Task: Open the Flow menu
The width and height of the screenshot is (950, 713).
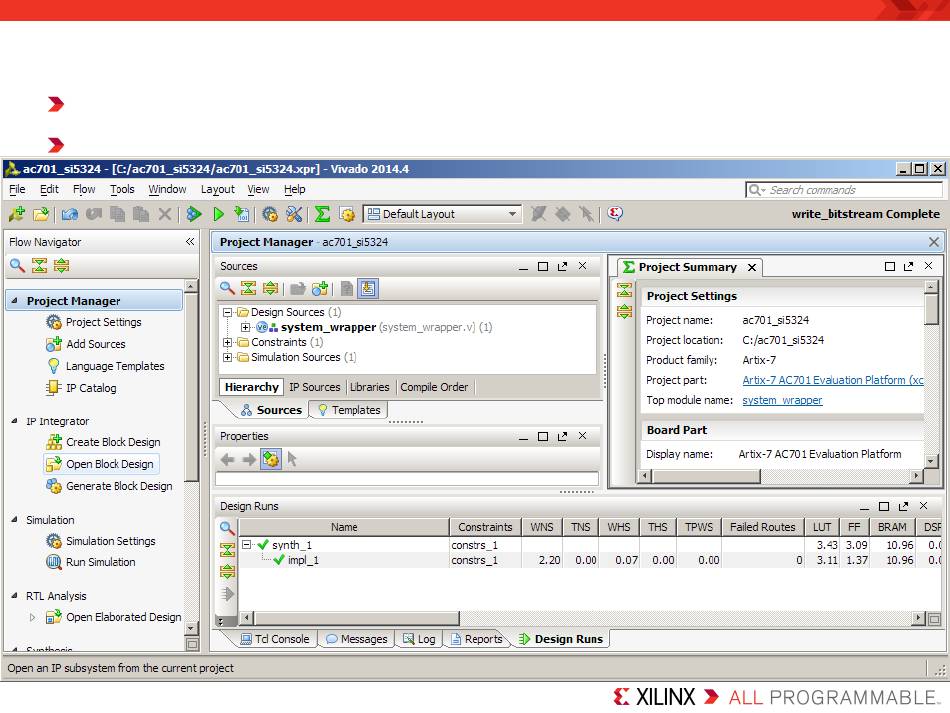Action: click(x=84, y=190)
